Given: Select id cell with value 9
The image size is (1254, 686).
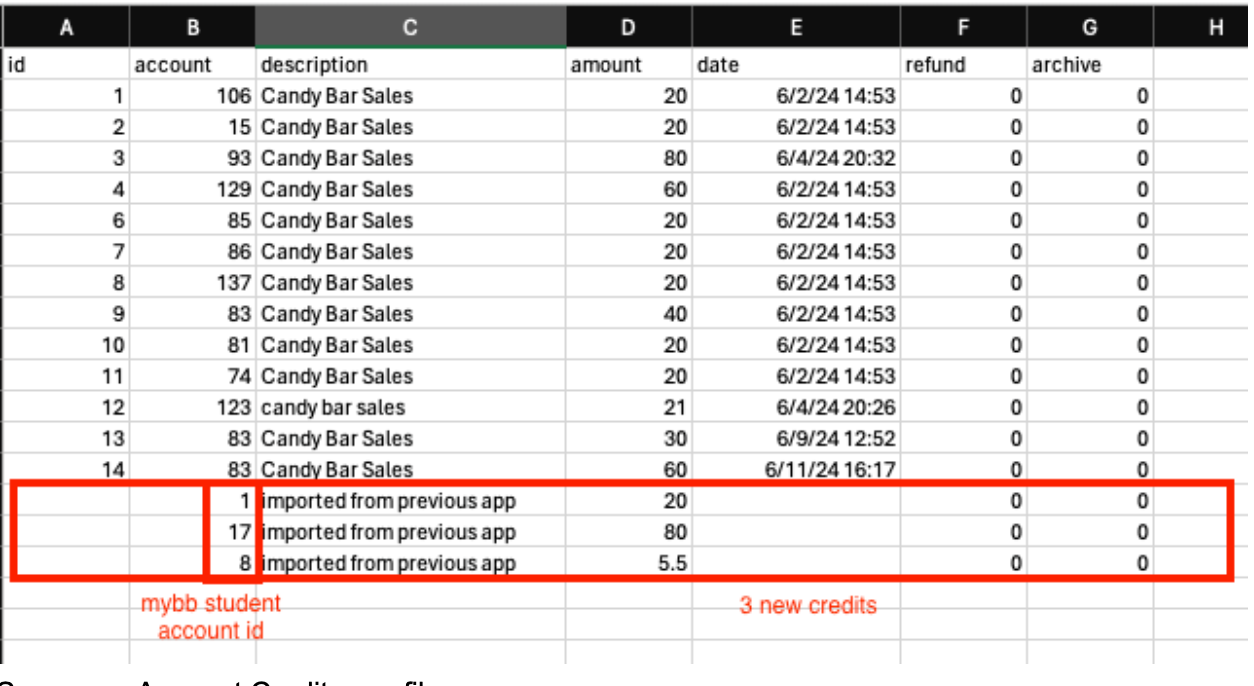Looking at the screenshot, I should click(x=66, y=314).
